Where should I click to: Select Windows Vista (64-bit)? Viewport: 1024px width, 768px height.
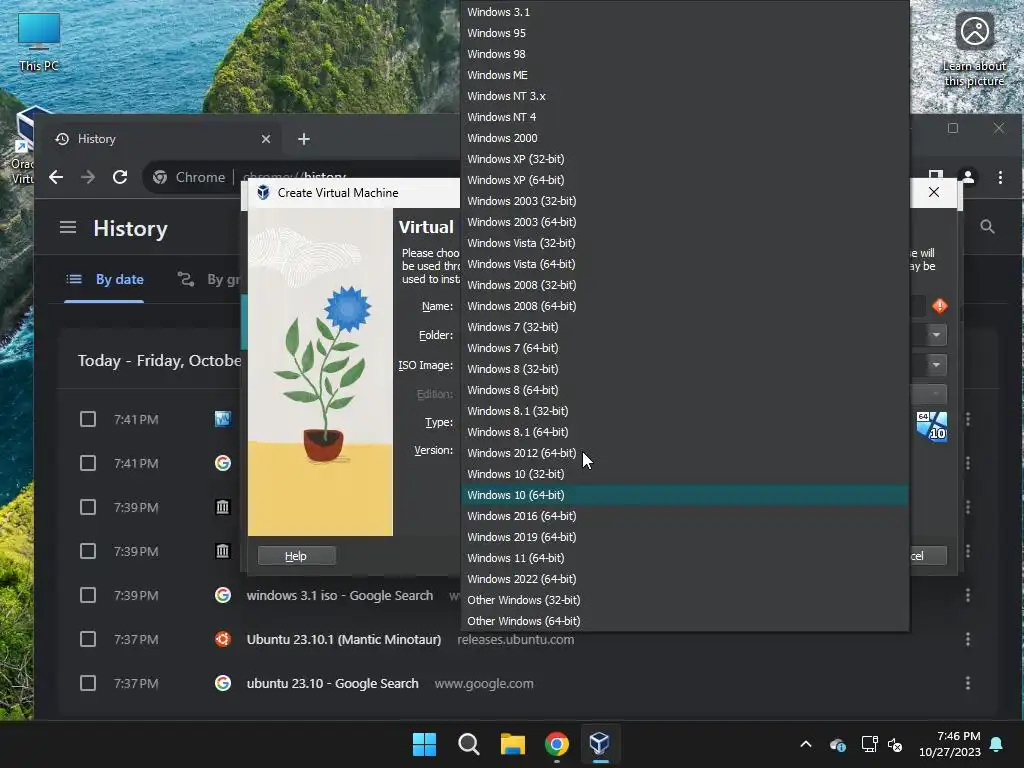(x=684, y=264)
